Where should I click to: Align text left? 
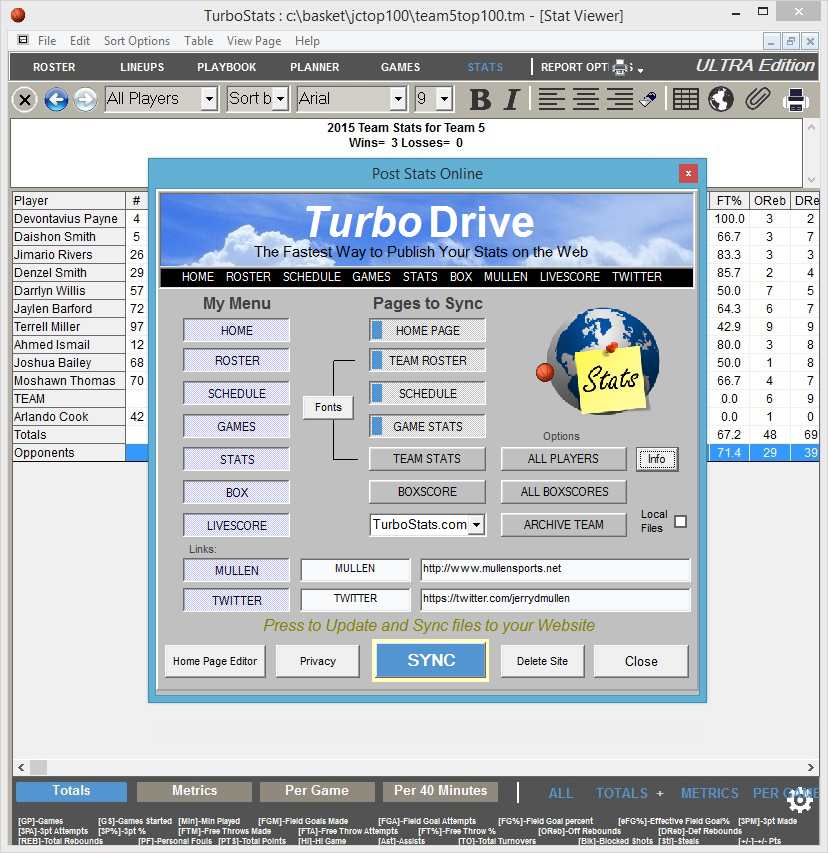click(551, 100)
